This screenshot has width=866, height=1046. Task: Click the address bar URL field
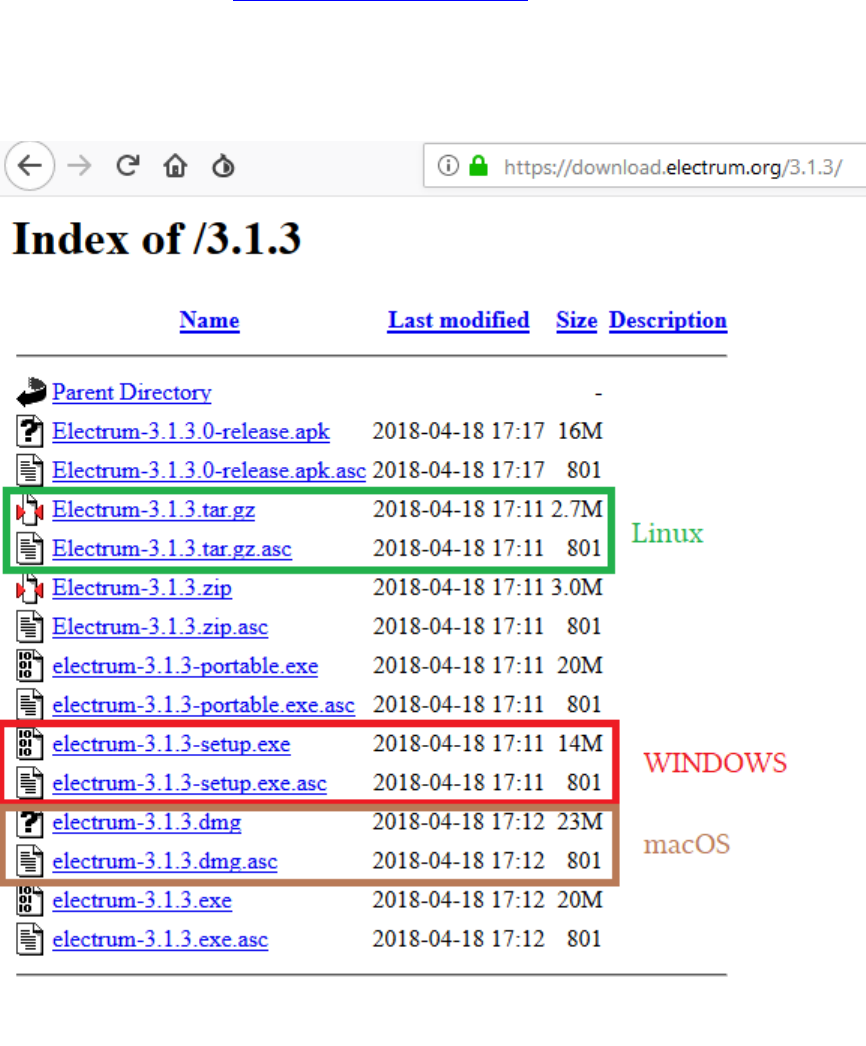click(x=646, y=165)
